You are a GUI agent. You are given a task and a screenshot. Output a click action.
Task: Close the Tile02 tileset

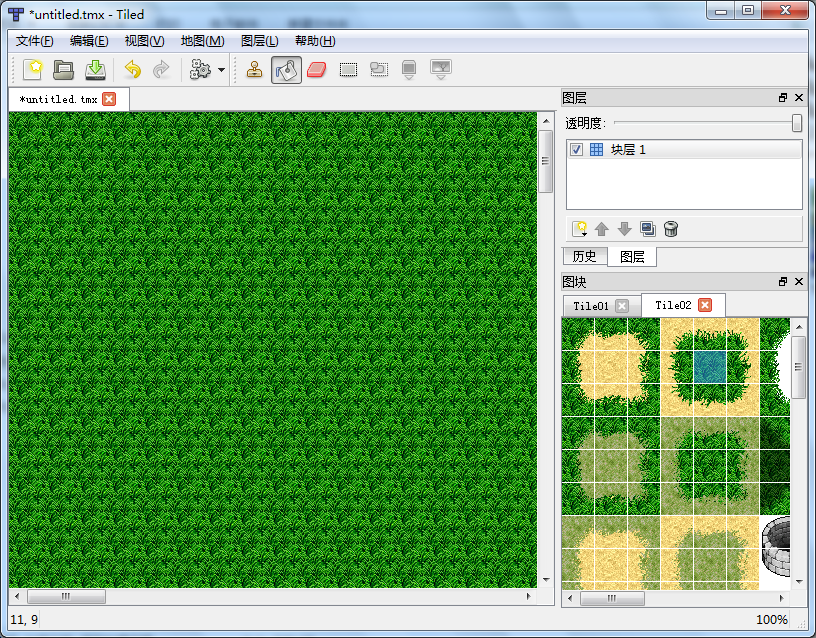pos(705,305)
